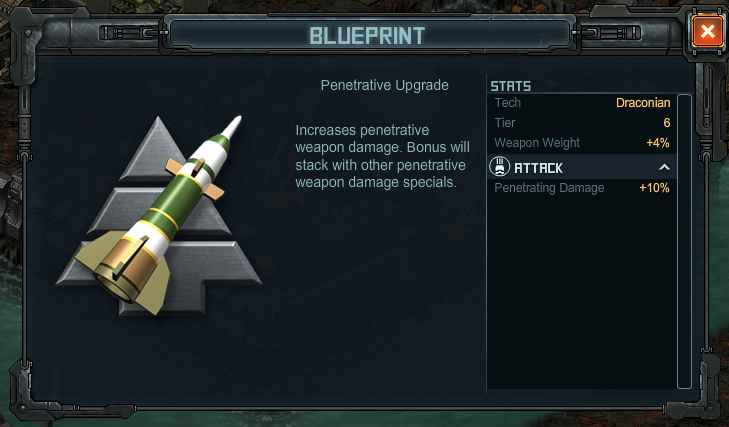Select the Tech Draconian stat row
This screenshot has height=427, width=729.
[582, 103]
